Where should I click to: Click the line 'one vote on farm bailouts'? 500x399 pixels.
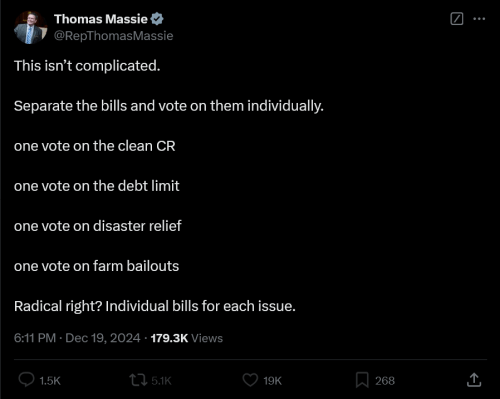96,266
